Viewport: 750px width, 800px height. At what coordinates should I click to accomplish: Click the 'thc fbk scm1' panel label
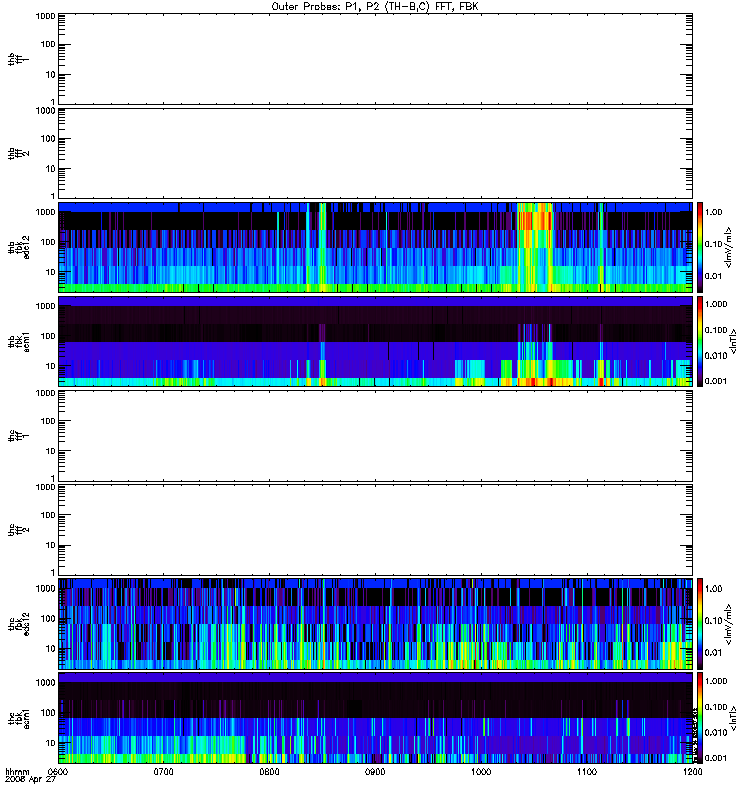pyautogui.click(x=18, y=718)
